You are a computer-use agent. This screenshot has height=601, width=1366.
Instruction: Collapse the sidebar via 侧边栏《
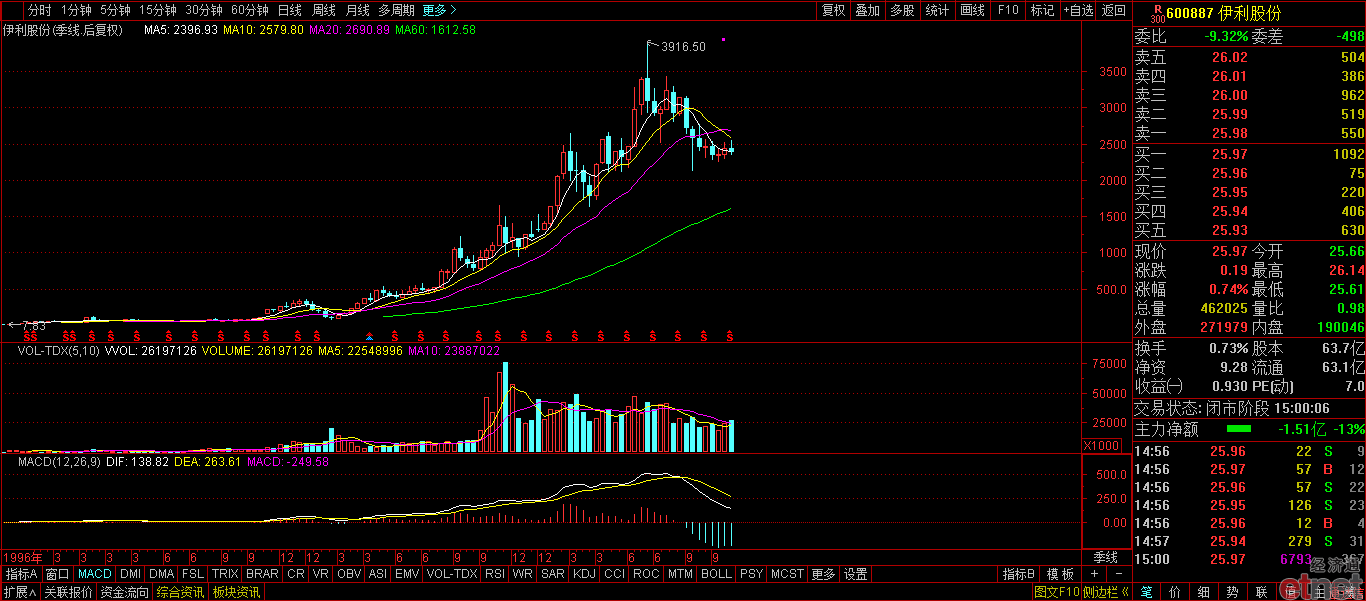[1107, 592]
